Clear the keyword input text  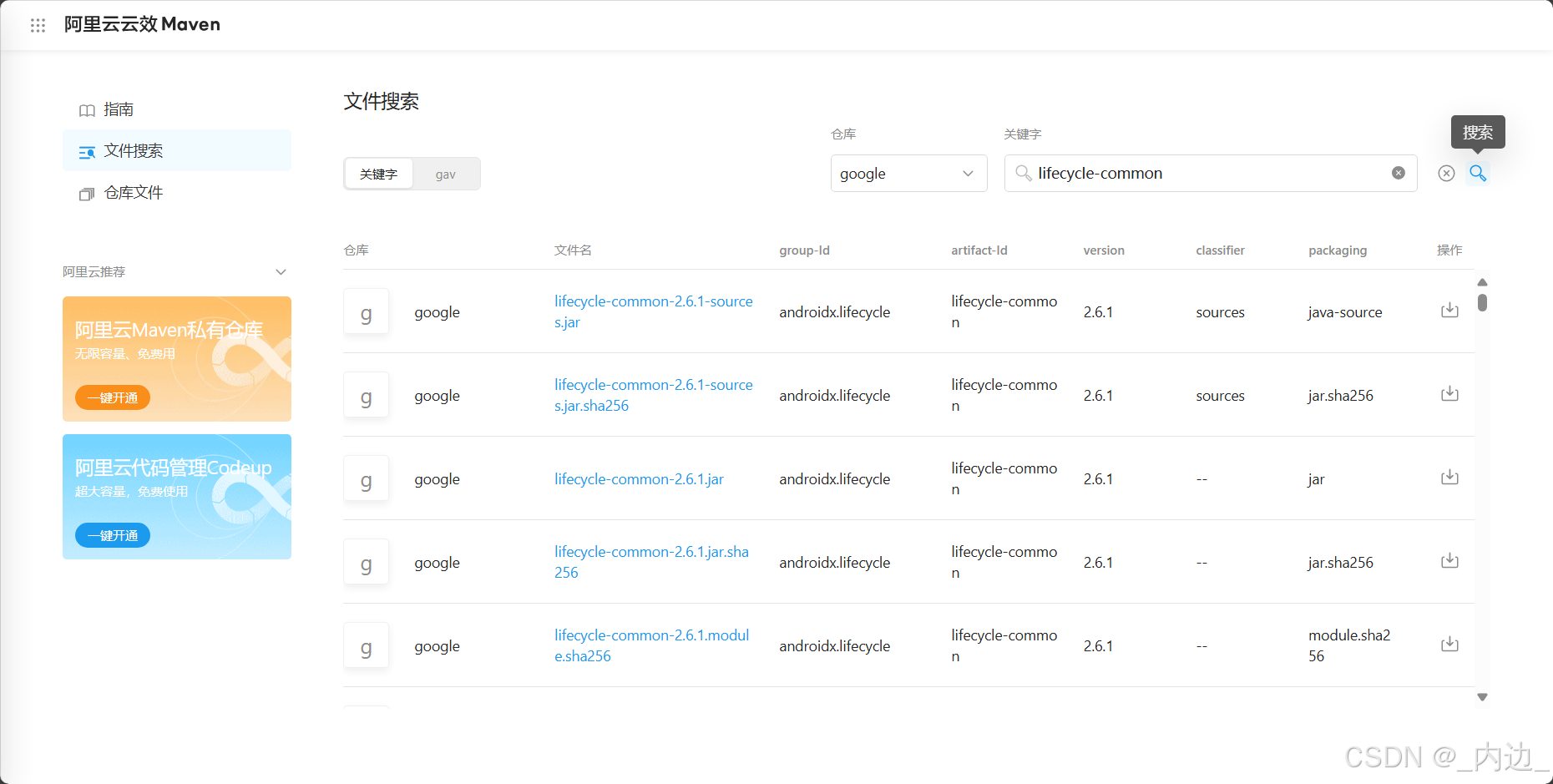click(1398, 173)
